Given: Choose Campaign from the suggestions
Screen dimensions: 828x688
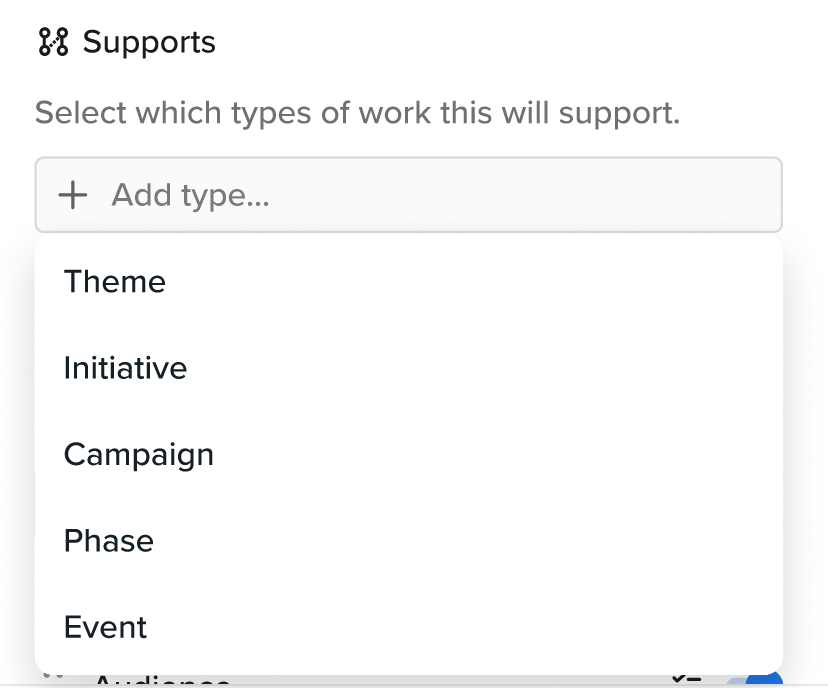Looking at the screenshot, I should 139,455.
